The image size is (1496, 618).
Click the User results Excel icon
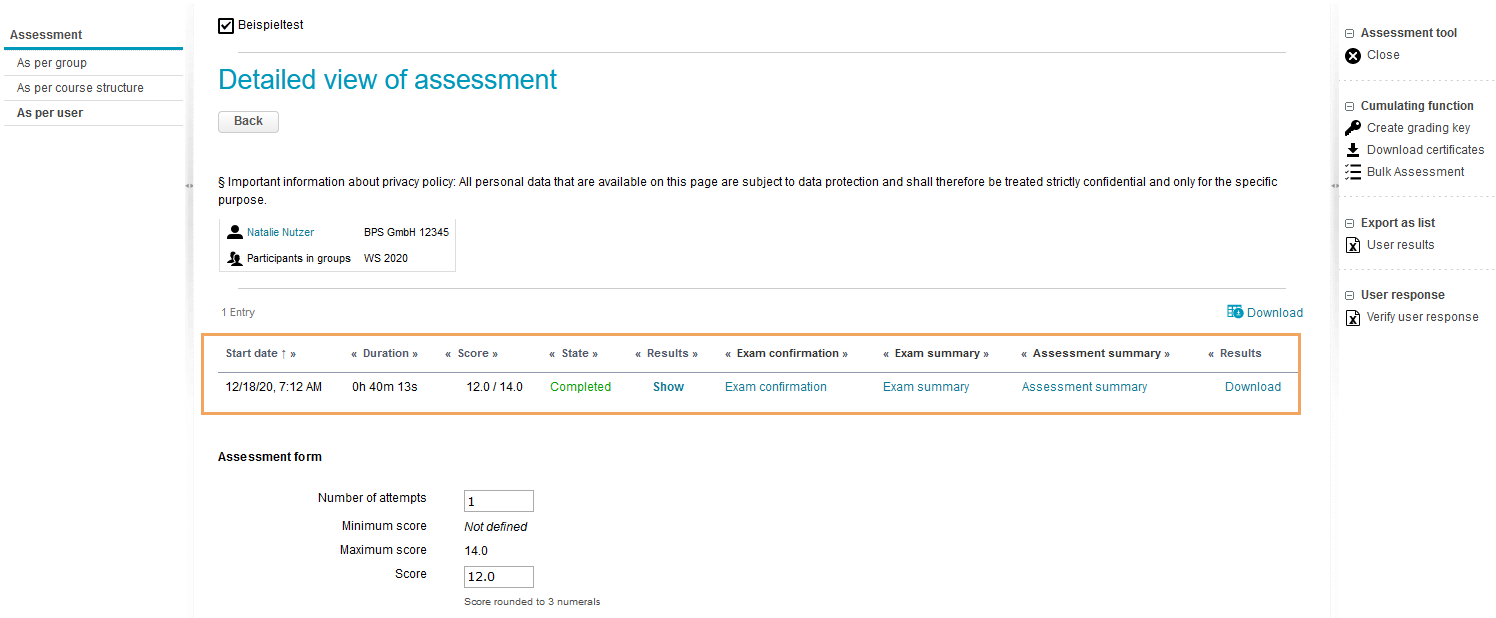1353,245
